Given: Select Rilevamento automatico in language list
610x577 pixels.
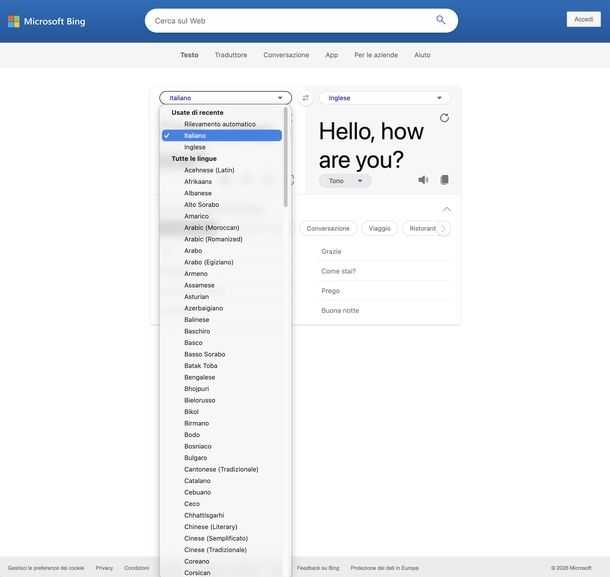Looking at the screenshot, I should point(222,124).
